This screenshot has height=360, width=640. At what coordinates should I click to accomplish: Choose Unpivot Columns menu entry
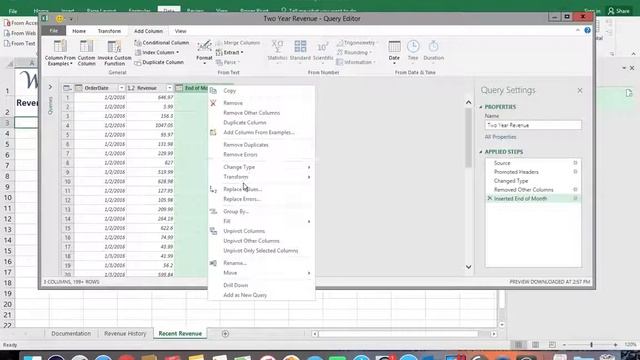coord(244,231)
